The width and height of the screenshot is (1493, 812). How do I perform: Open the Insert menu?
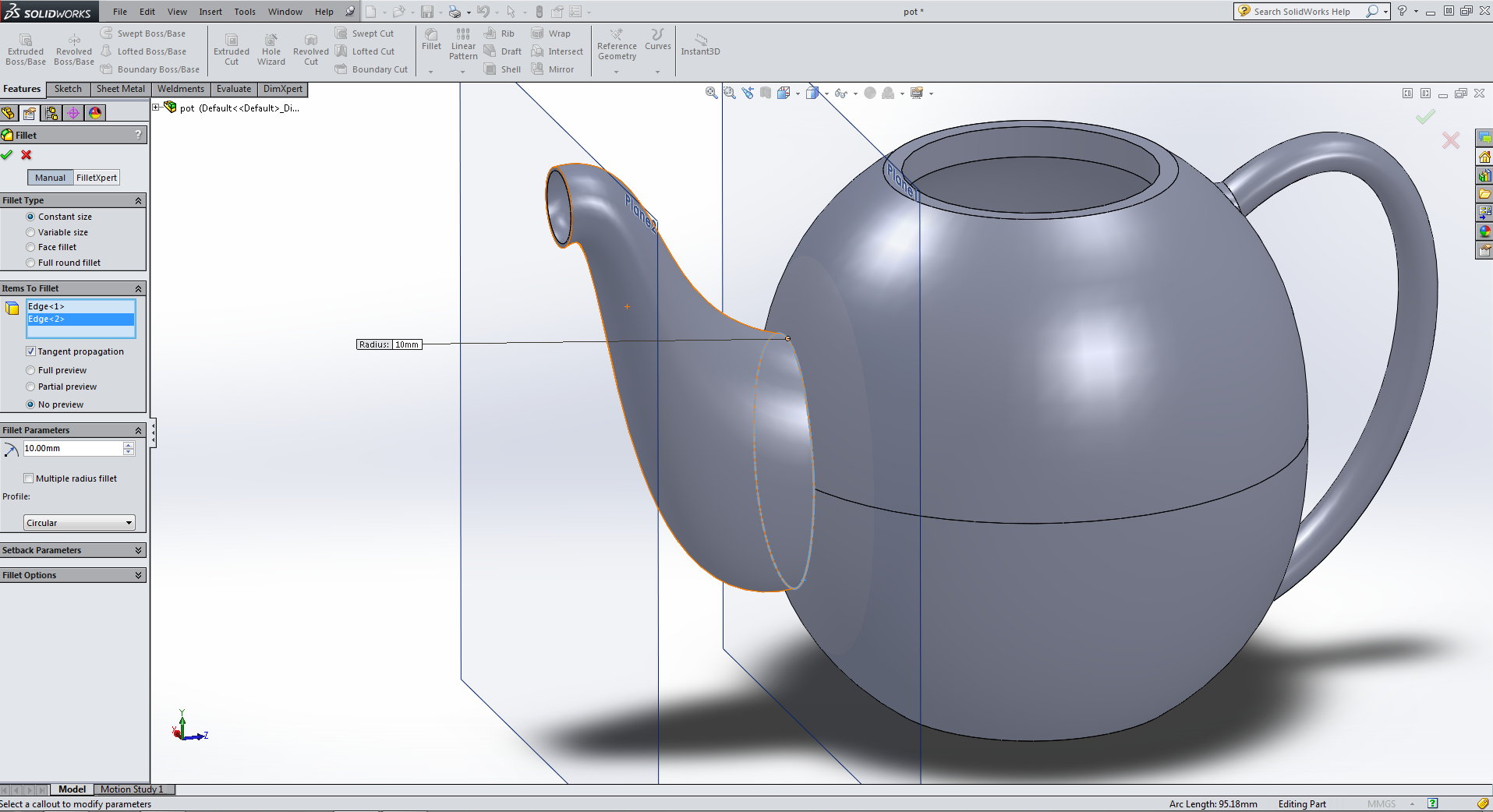(211, 12)
